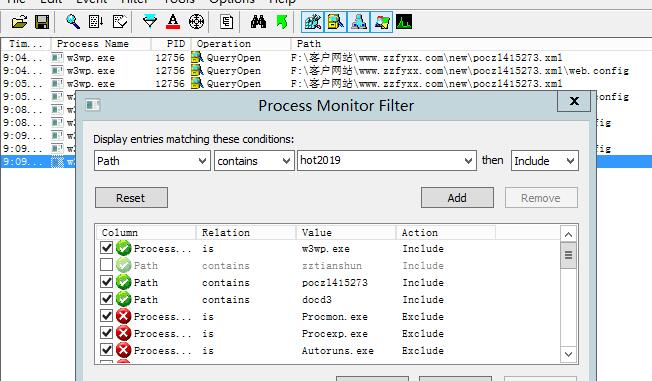The image size is (652, 381).
Task: Select the first 9:04 w3wp.exe QueryOpen row
Action: pos(326,57)
